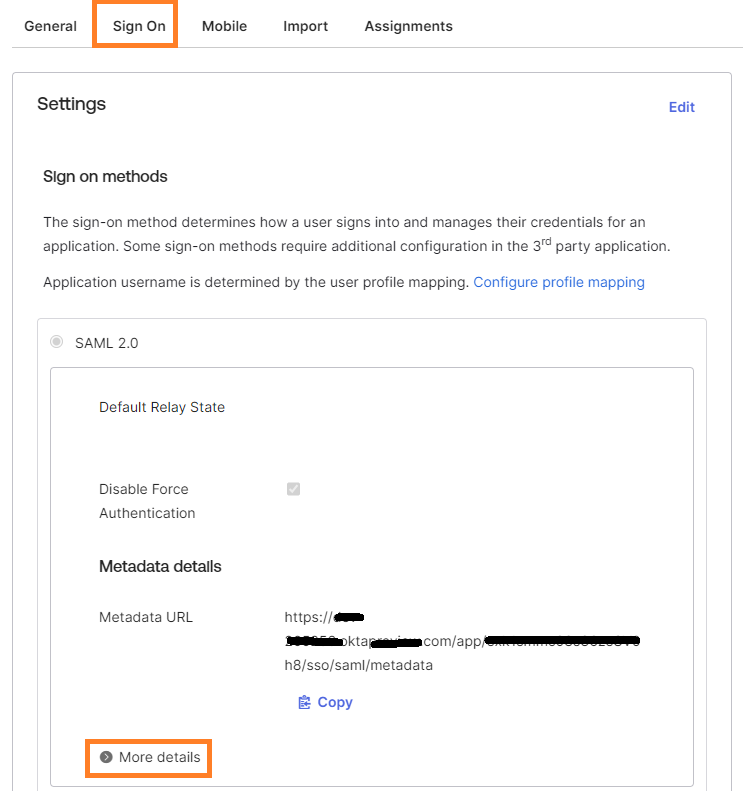Switch to the Sign On tab
Viewport: 743px width, 791px height.
point(139,26)
